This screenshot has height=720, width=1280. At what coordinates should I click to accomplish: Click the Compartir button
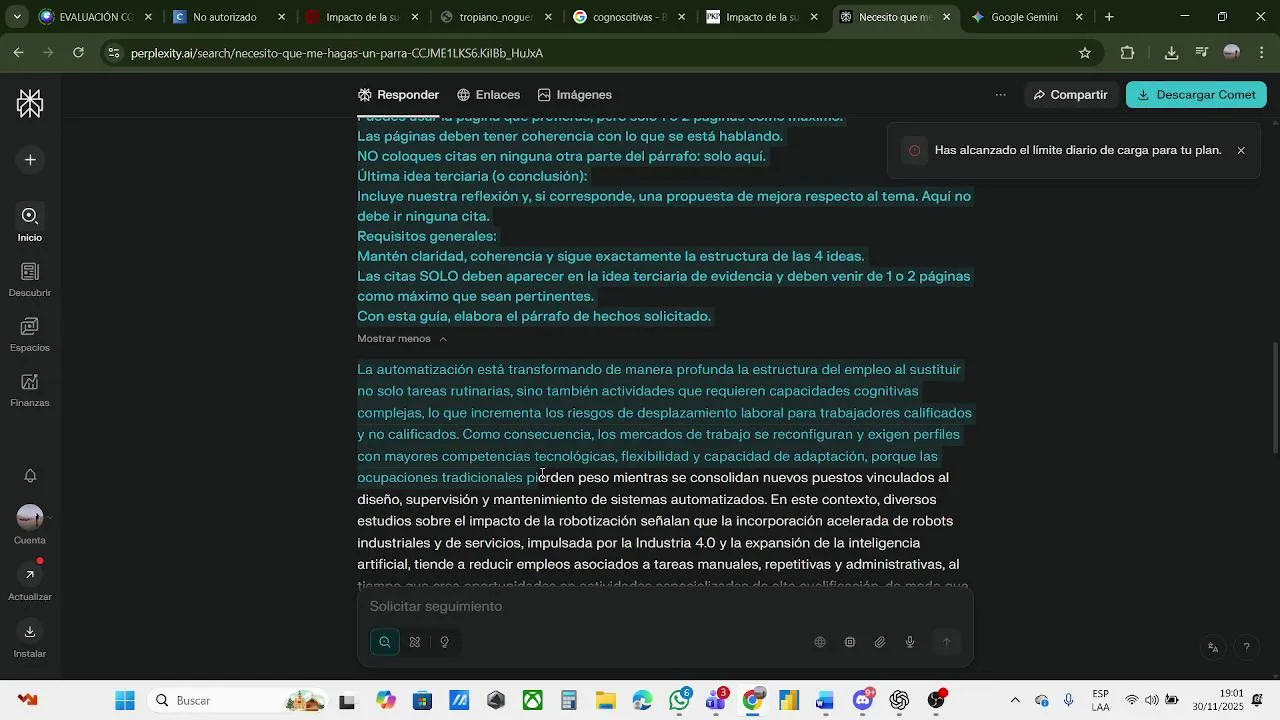pyautogui.click(x=1070, y=95)
